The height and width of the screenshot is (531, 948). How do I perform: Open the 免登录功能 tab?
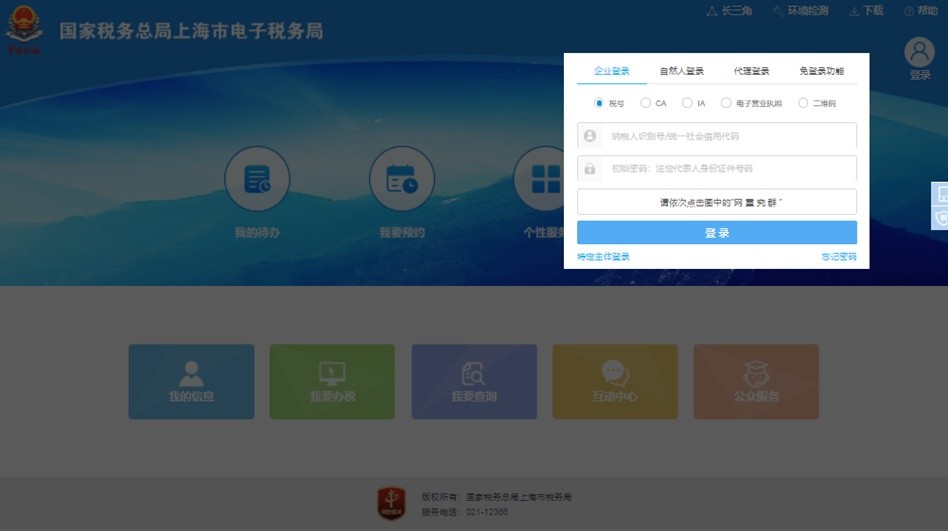click(x=821, y=71)
